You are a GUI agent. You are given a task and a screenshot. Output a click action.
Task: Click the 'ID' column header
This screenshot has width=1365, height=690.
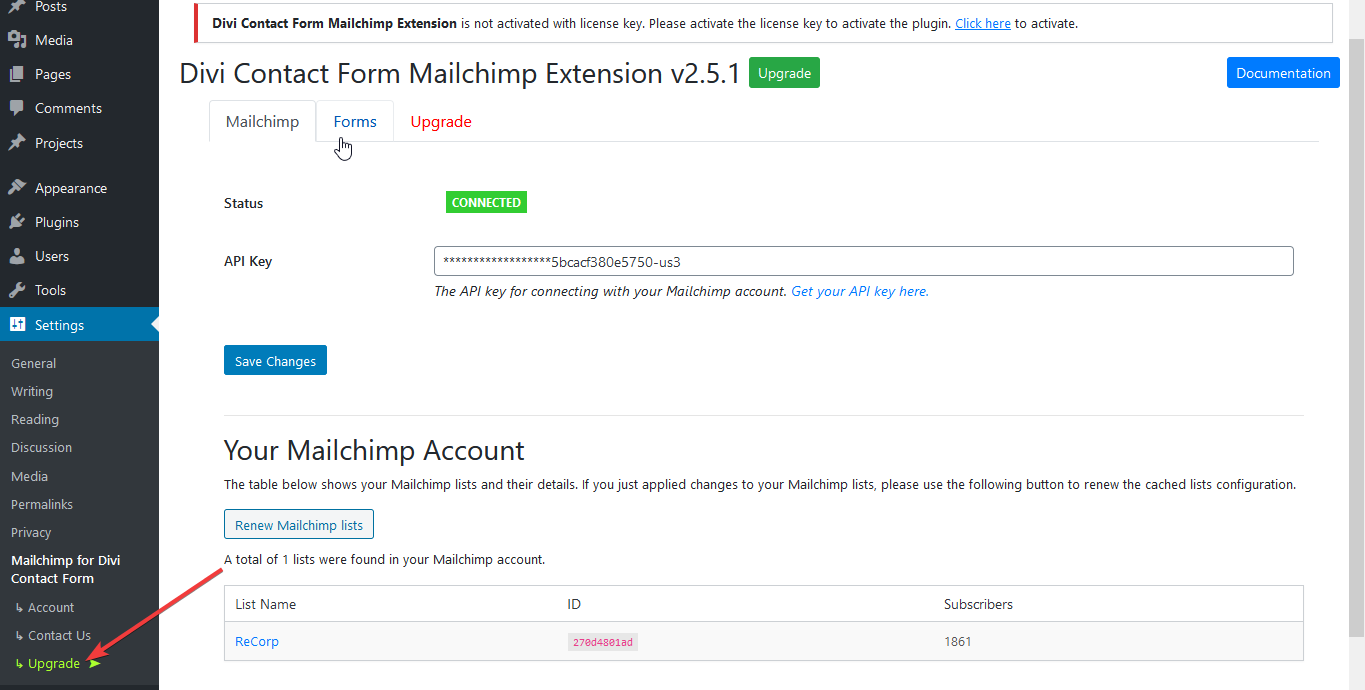[x=574, y=604]
